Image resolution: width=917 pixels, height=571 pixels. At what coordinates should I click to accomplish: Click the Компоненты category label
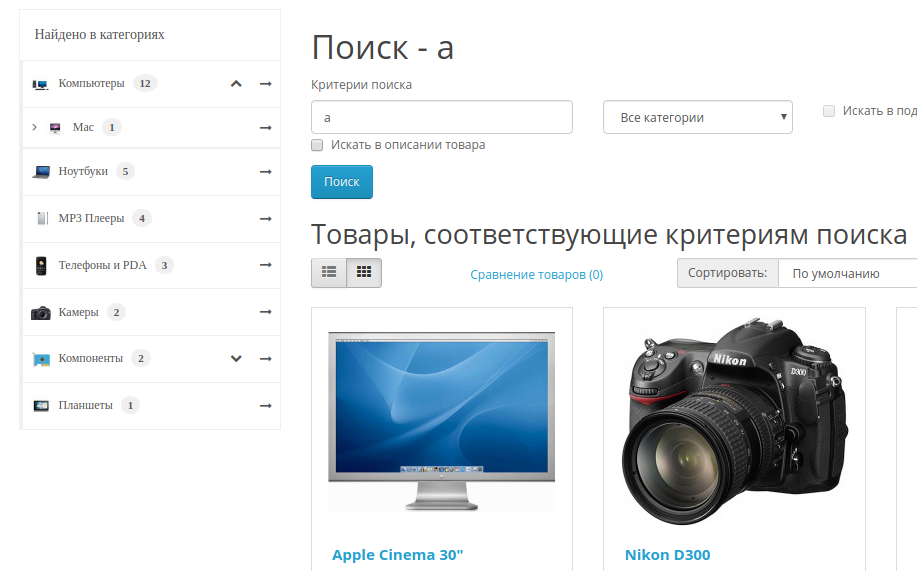(x=91, y=358)
